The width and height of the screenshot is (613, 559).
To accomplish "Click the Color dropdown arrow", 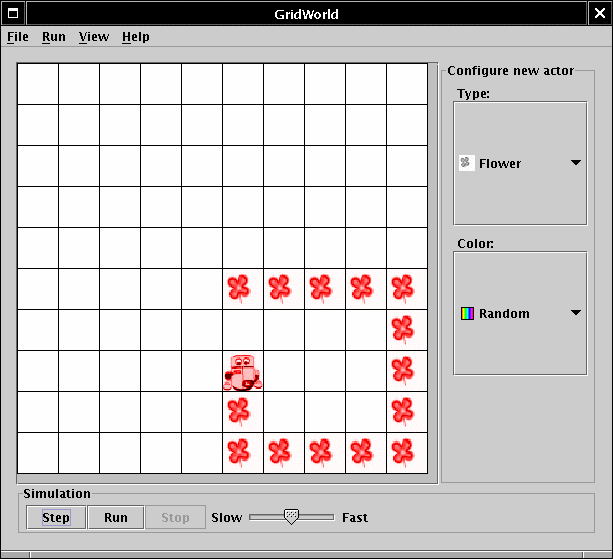I will 575,313.
